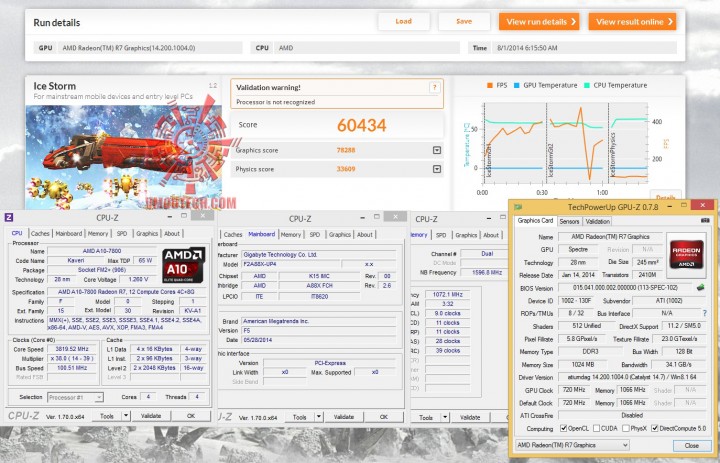This screenshot has width=720, height=463.
Task: Click the question mark on the Validation warning box
Action: (x=434, y=87)
